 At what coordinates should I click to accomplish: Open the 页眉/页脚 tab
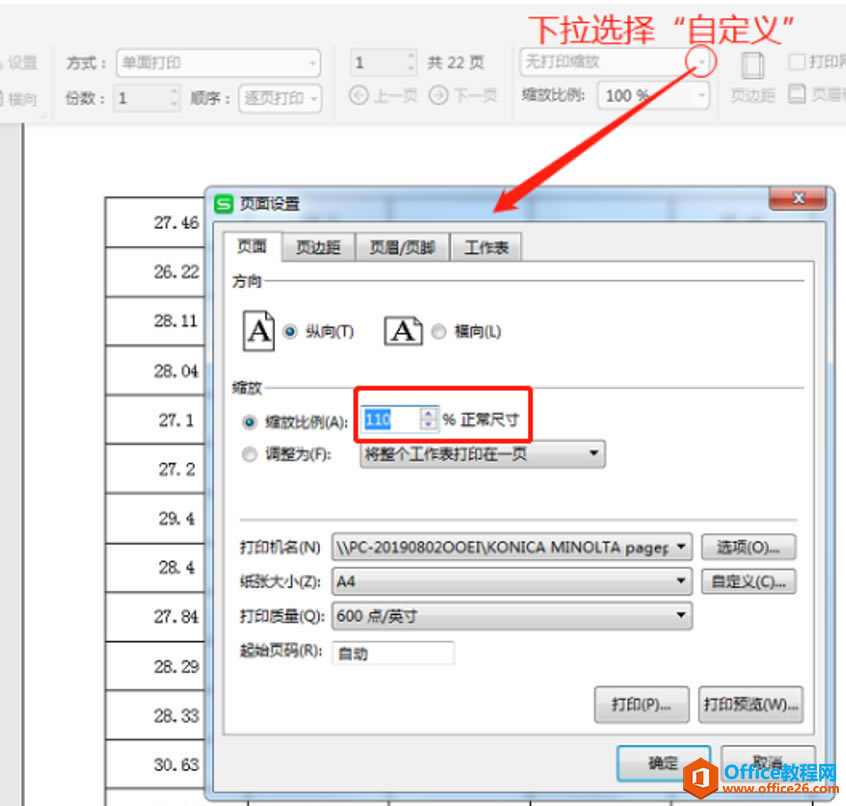[402, 248]
